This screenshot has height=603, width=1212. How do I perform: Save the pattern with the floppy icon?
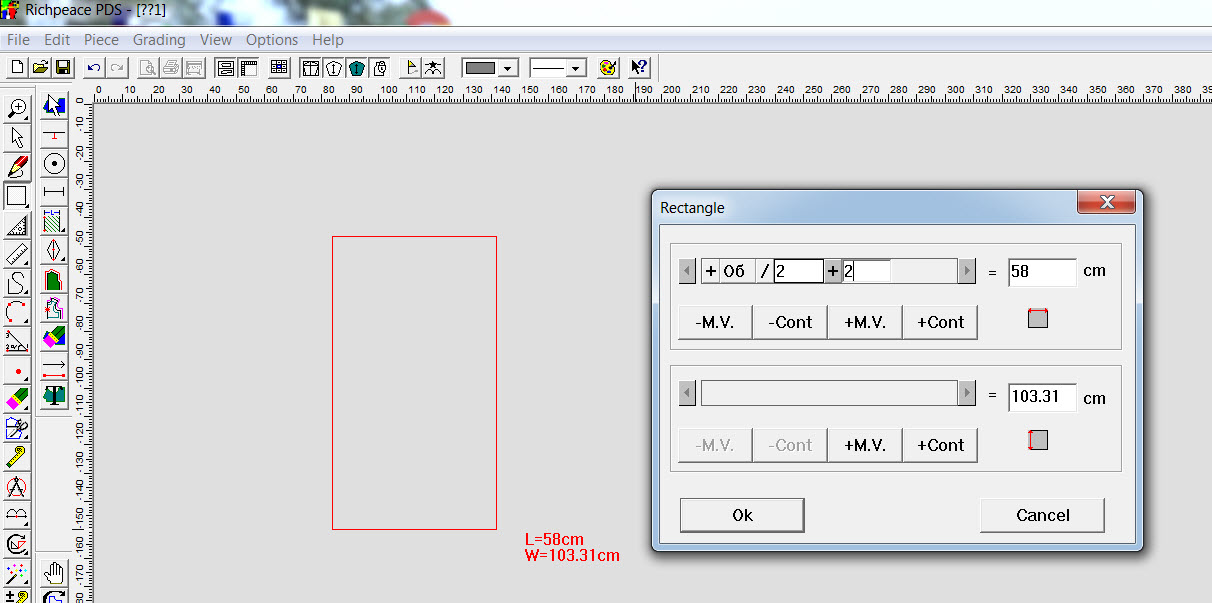[63, 68]
